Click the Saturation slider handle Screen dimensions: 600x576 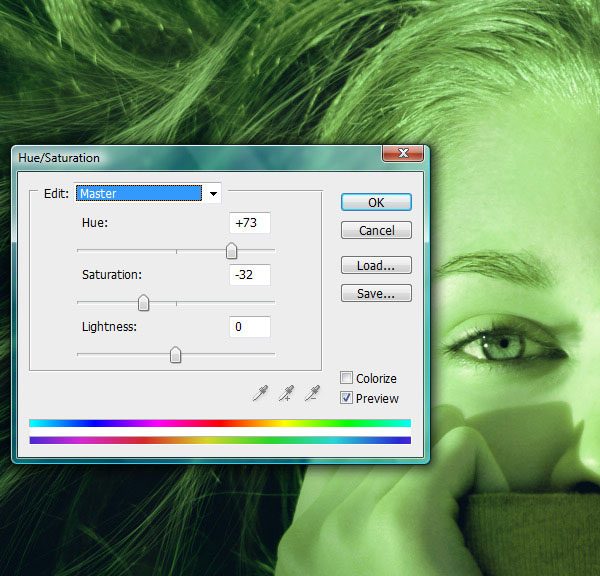tap(143, 303)
